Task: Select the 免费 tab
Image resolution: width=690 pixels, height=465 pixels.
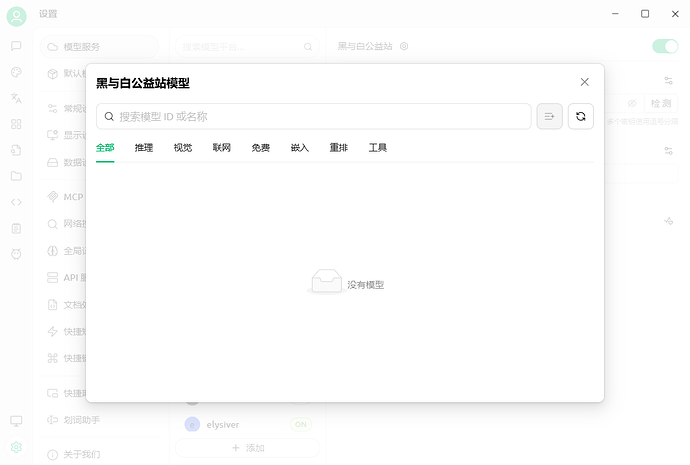Action: 261,148
